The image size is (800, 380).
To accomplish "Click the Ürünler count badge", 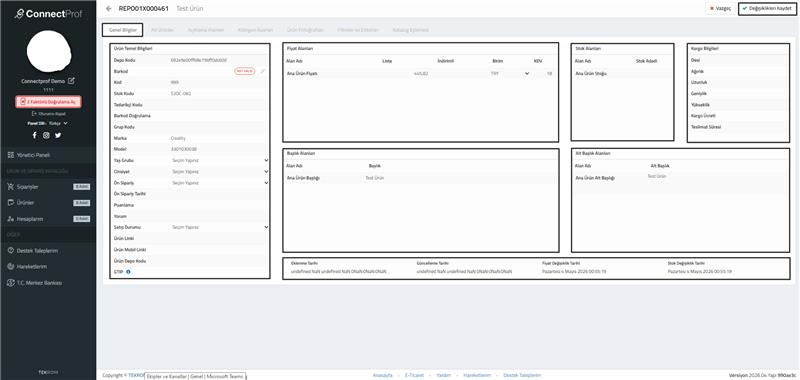I will click(x=82, y=202).
